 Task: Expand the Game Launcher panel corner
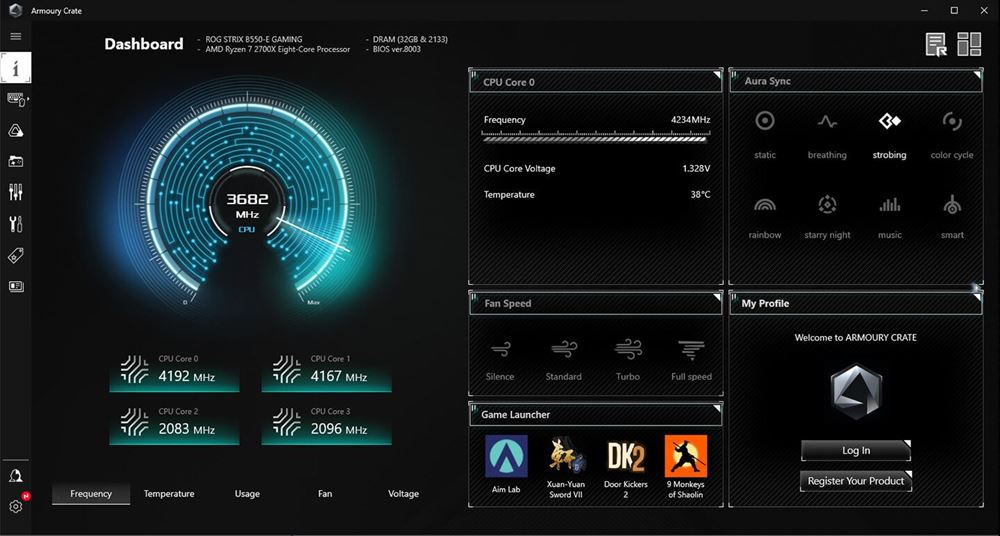pyautogui.click(x=716, y=408)
